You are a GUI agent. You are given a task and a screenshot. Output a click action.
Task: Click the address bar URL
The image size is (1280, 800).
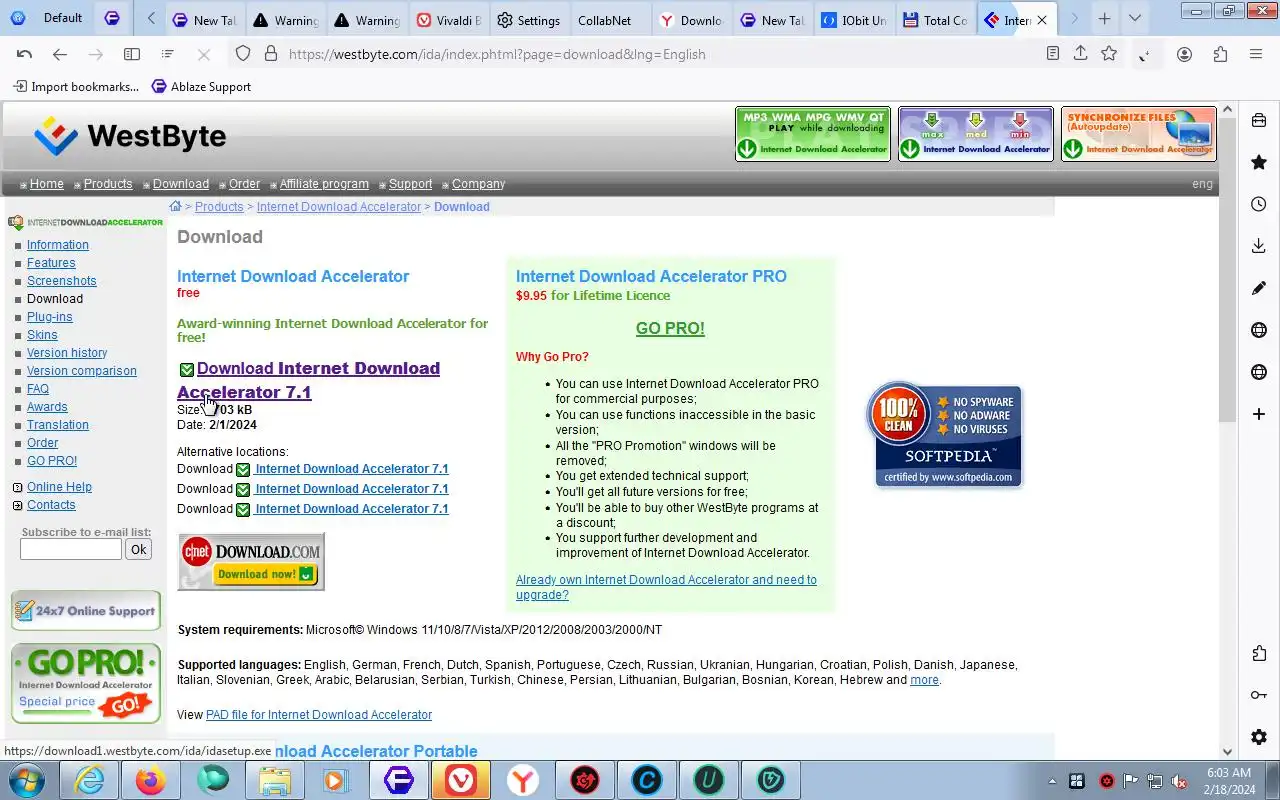coord(497,54)
